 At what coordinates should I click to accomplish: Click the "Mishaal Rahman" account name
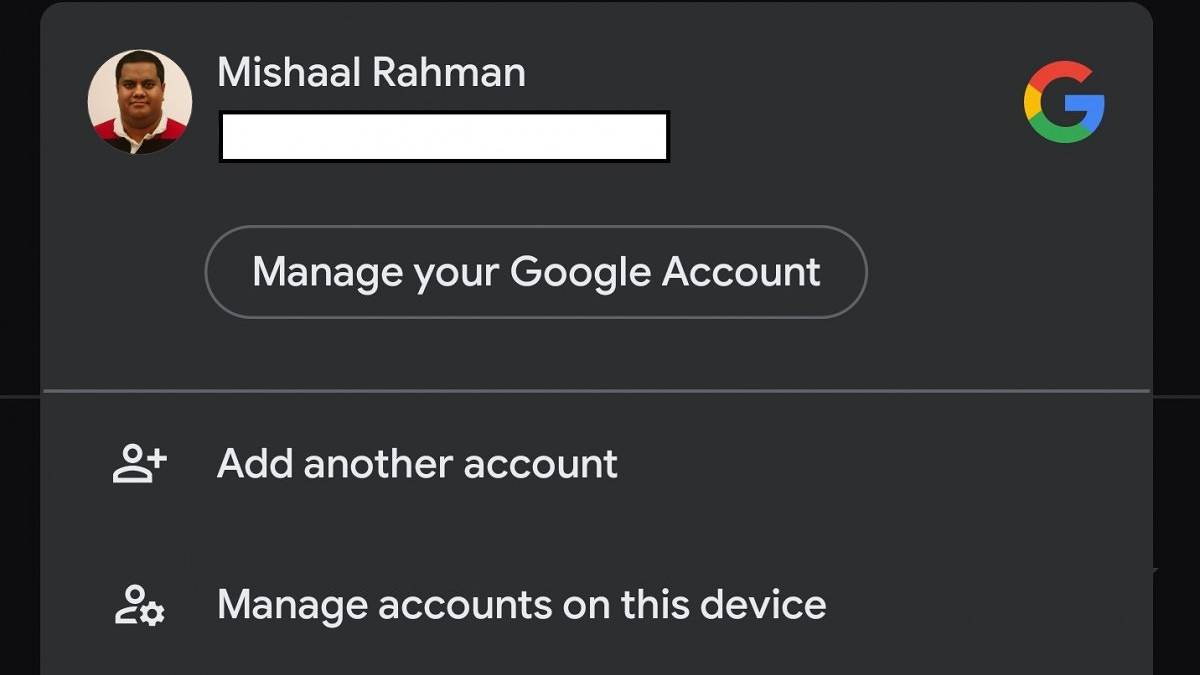(x=371, y=72)
